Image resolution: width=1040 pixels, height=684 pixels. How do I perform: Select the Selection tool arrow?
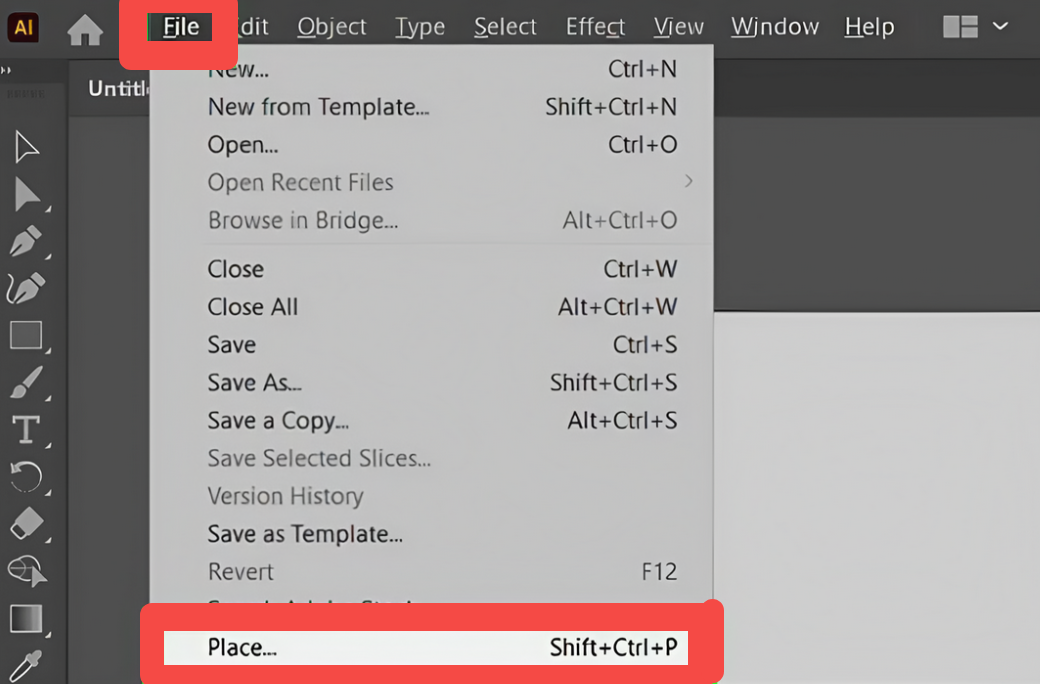(x=25, y=147)
